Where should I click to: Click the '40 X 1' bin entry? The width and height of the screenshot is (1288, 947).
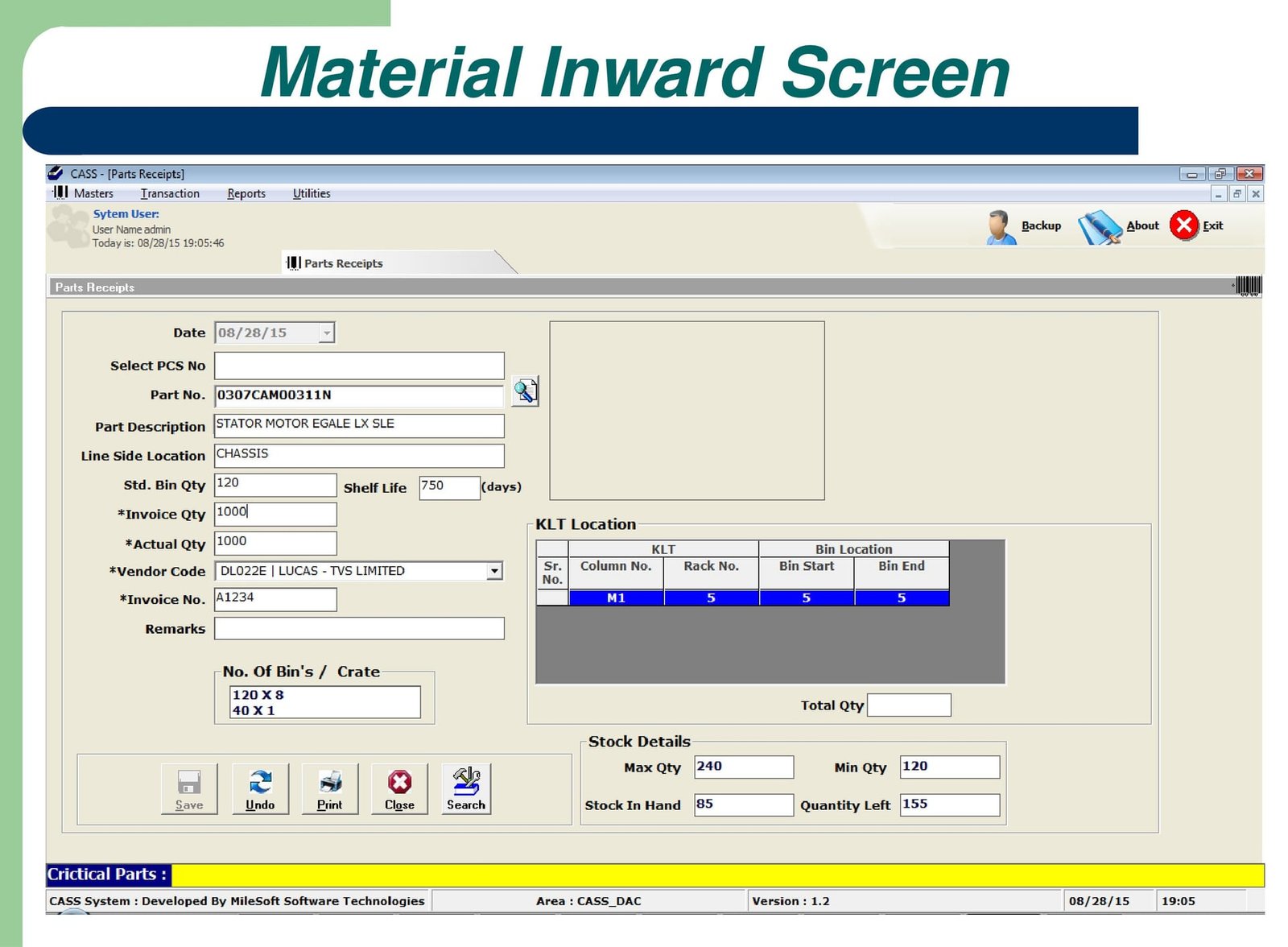point(254,710)
